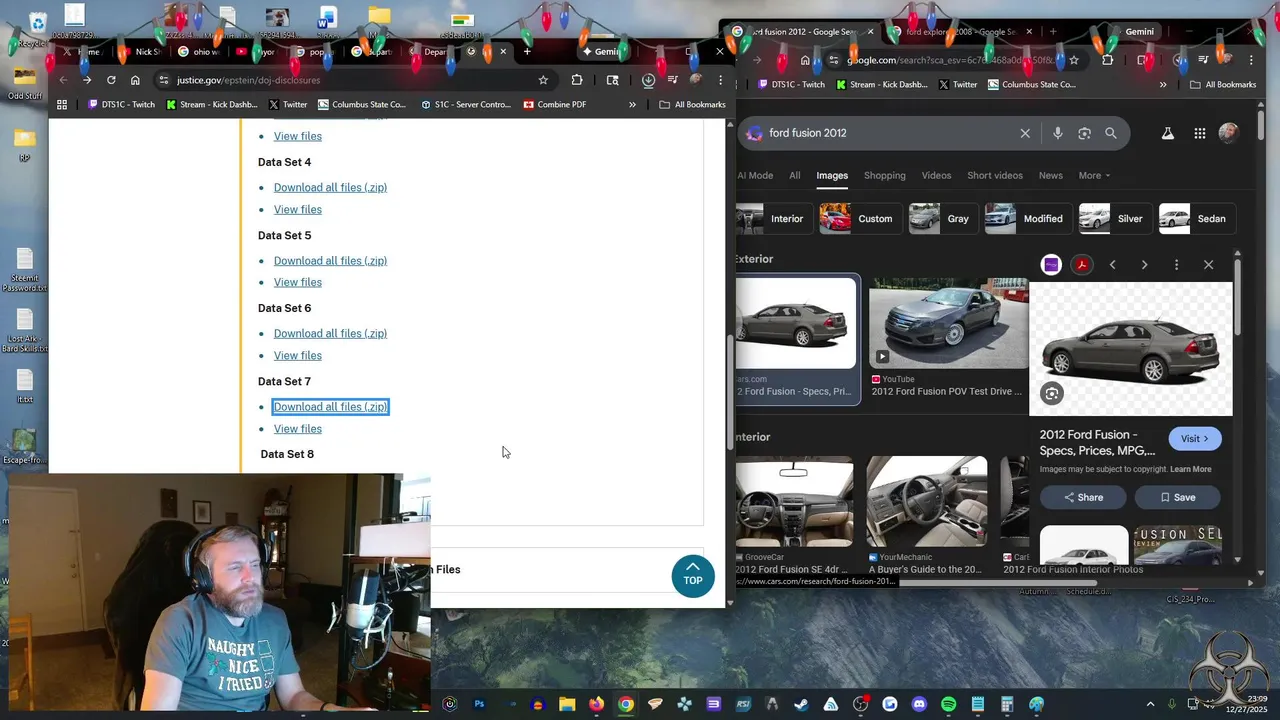Switch to the News search tab

(1051, 175)
